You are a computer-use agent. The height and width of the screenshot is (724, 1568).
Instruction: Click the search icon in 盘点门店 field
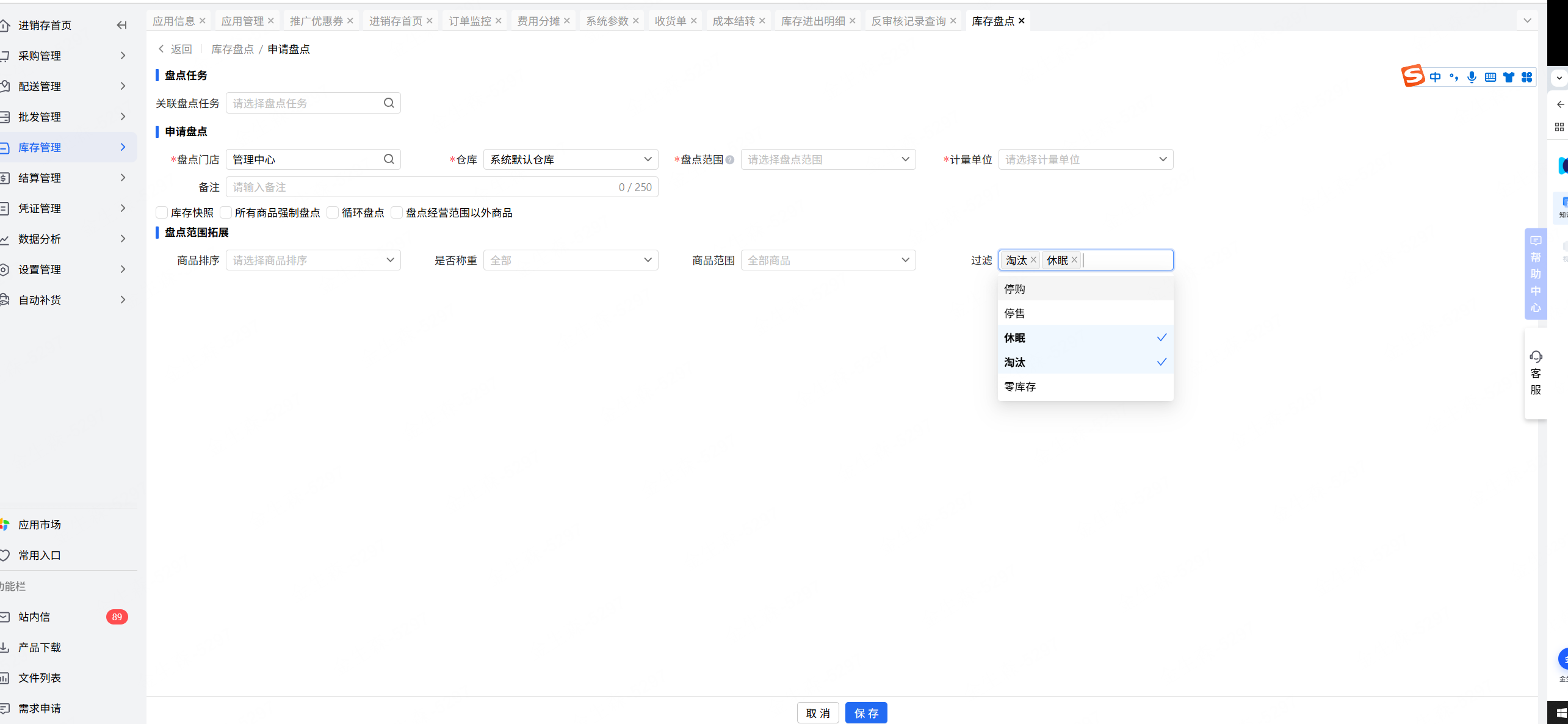[389, 159]
